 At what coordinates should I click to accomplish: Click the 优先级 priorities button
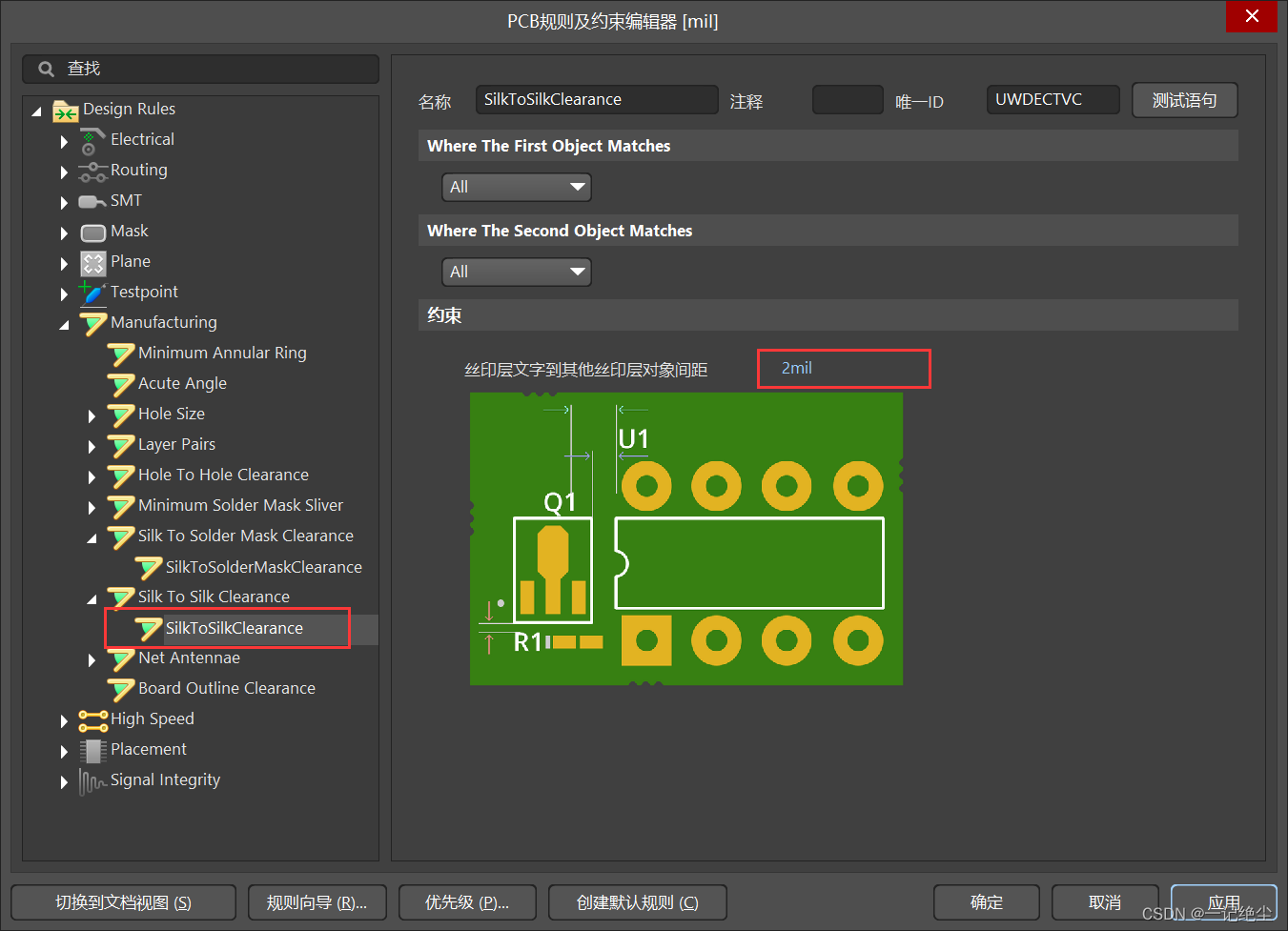[467, 902]
